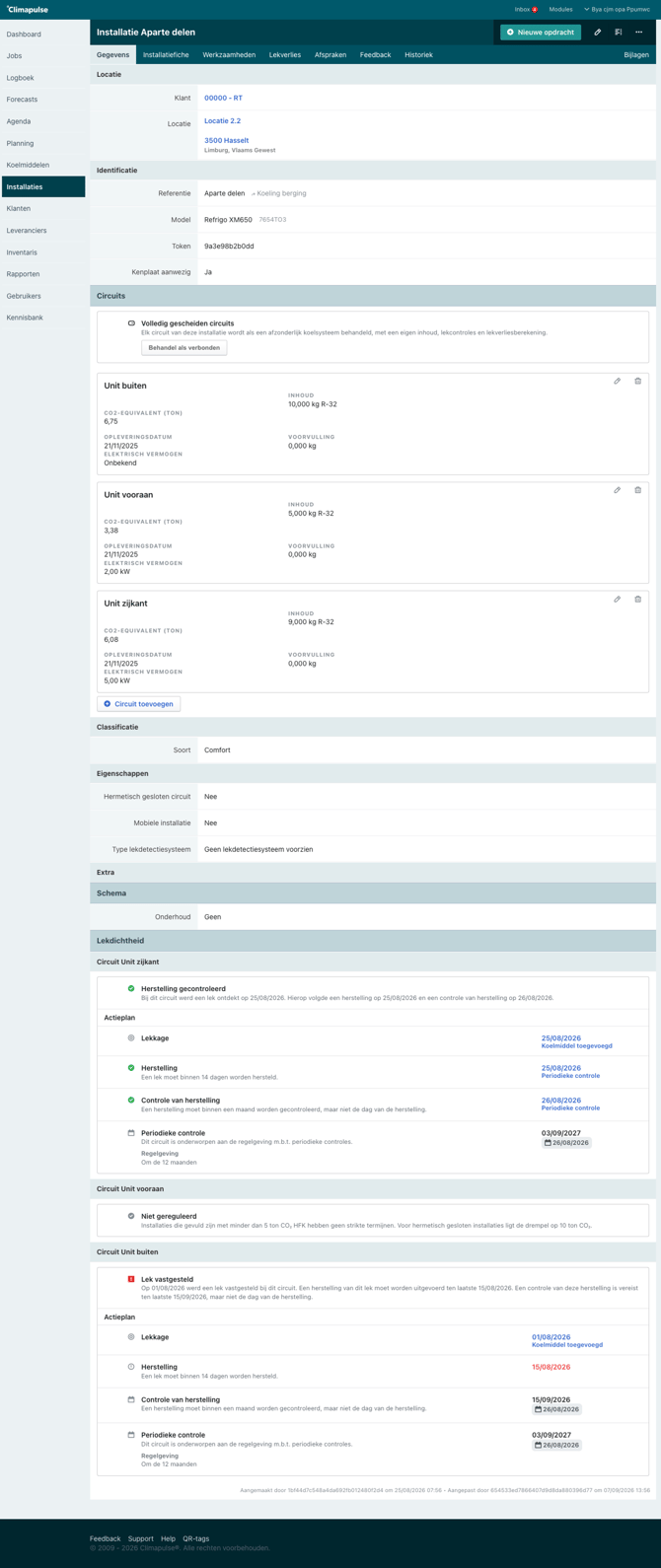Open Koelmiddelen in sidebar
Image resolution: width=661 pixels, height=1568 pixels.
point(42,165)
